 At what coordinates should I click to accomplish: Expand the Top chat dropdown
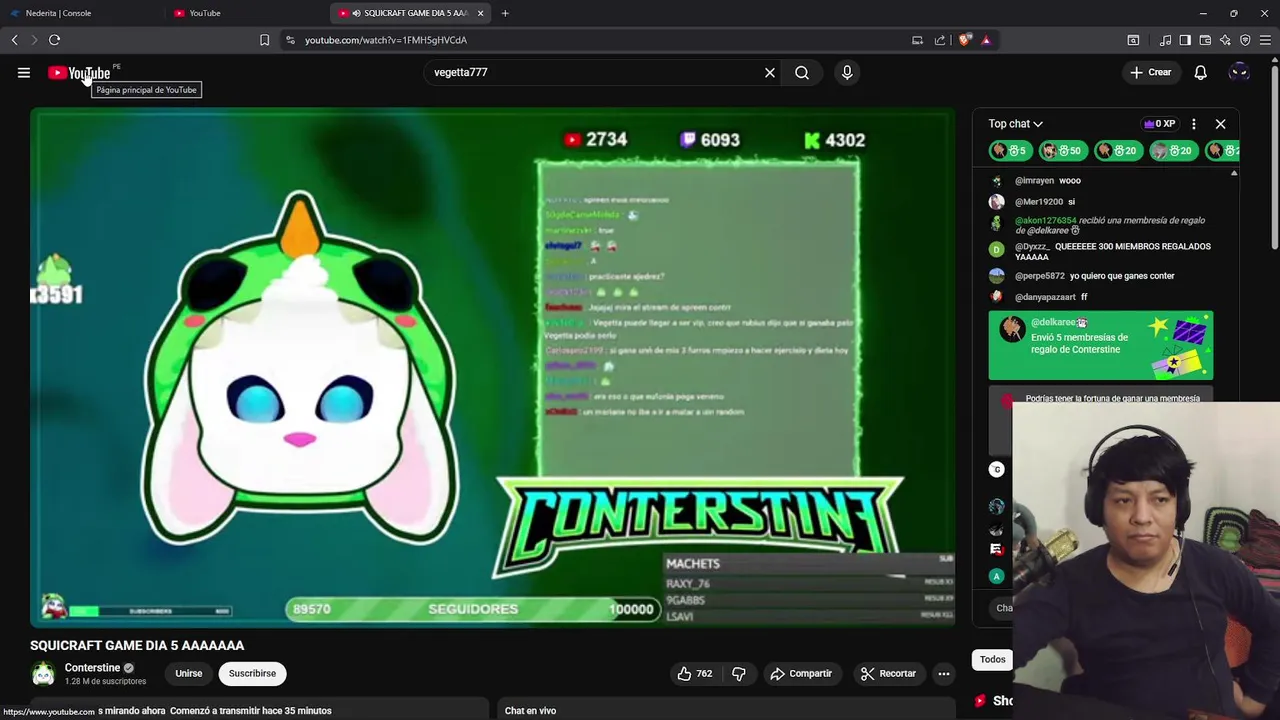pos(1016,124)
